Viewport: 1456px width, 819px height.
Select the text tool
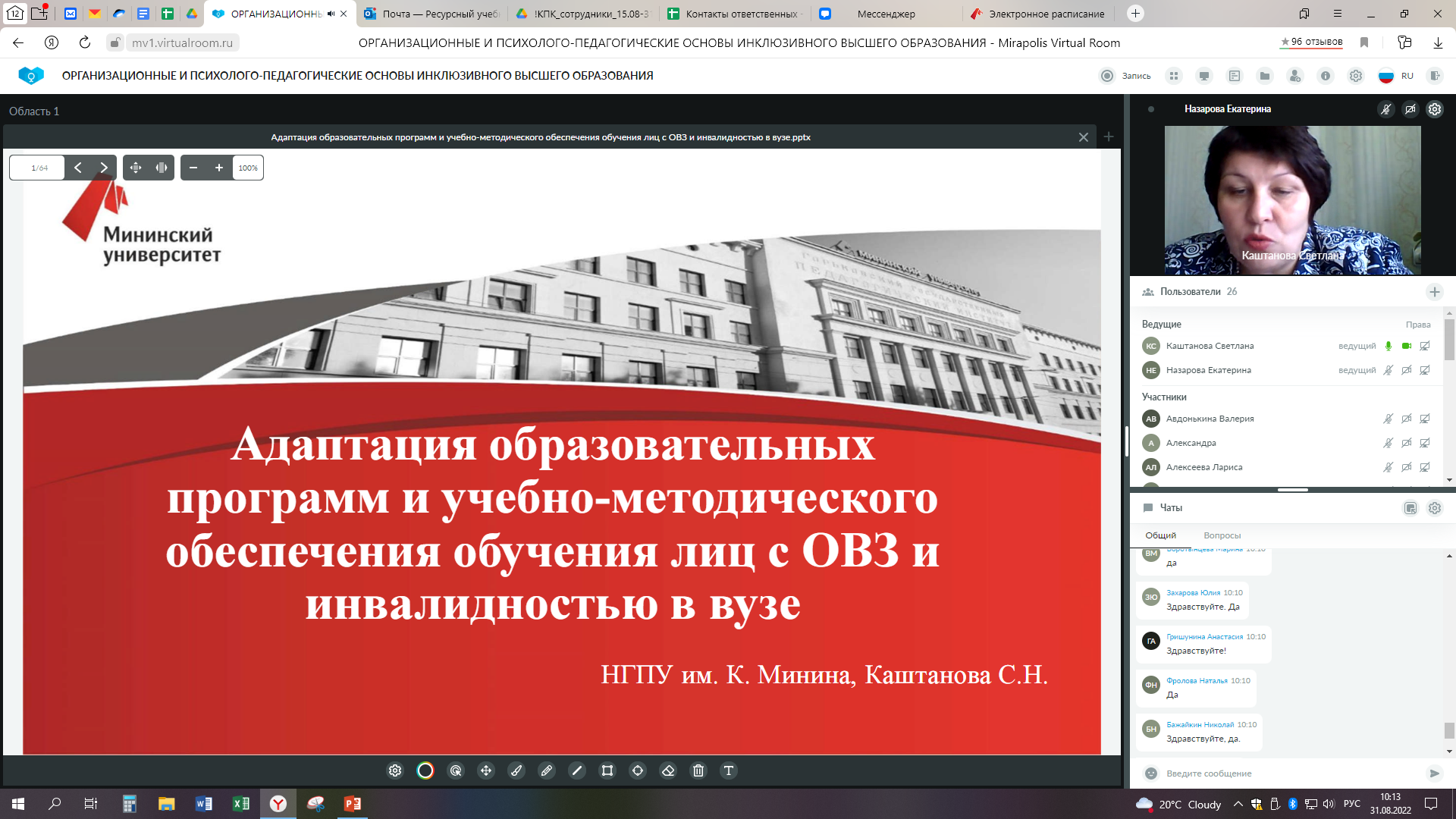click(x=729, y=770)
